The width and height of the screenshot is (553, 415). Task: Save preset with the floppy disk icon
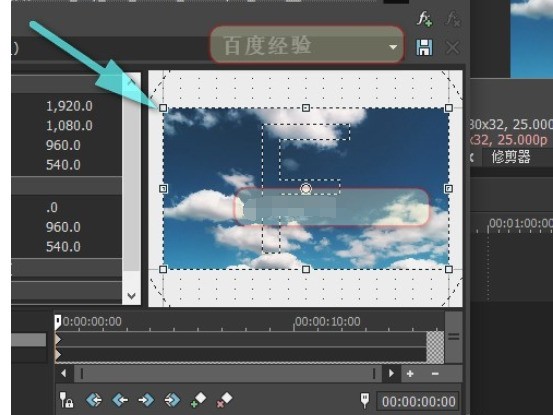point(424,48)
